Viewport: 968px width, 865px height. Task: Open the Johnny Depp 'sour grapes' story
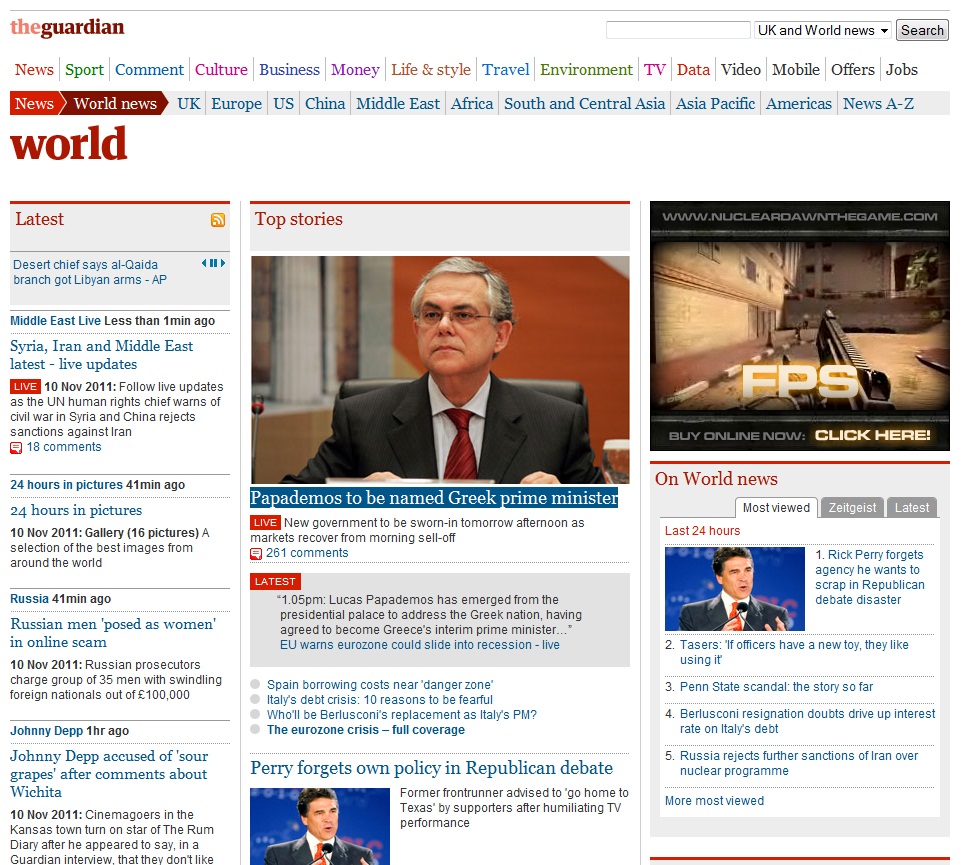pyautogui.click(x=109, y=774)
